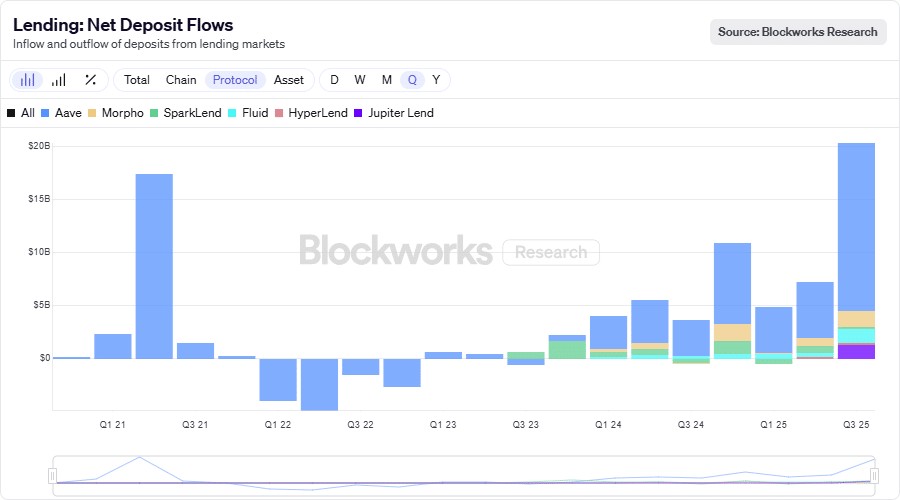Toggle the Morpho legend series
The width and height of the screenshot is (900, 500).
pos(115,113)
